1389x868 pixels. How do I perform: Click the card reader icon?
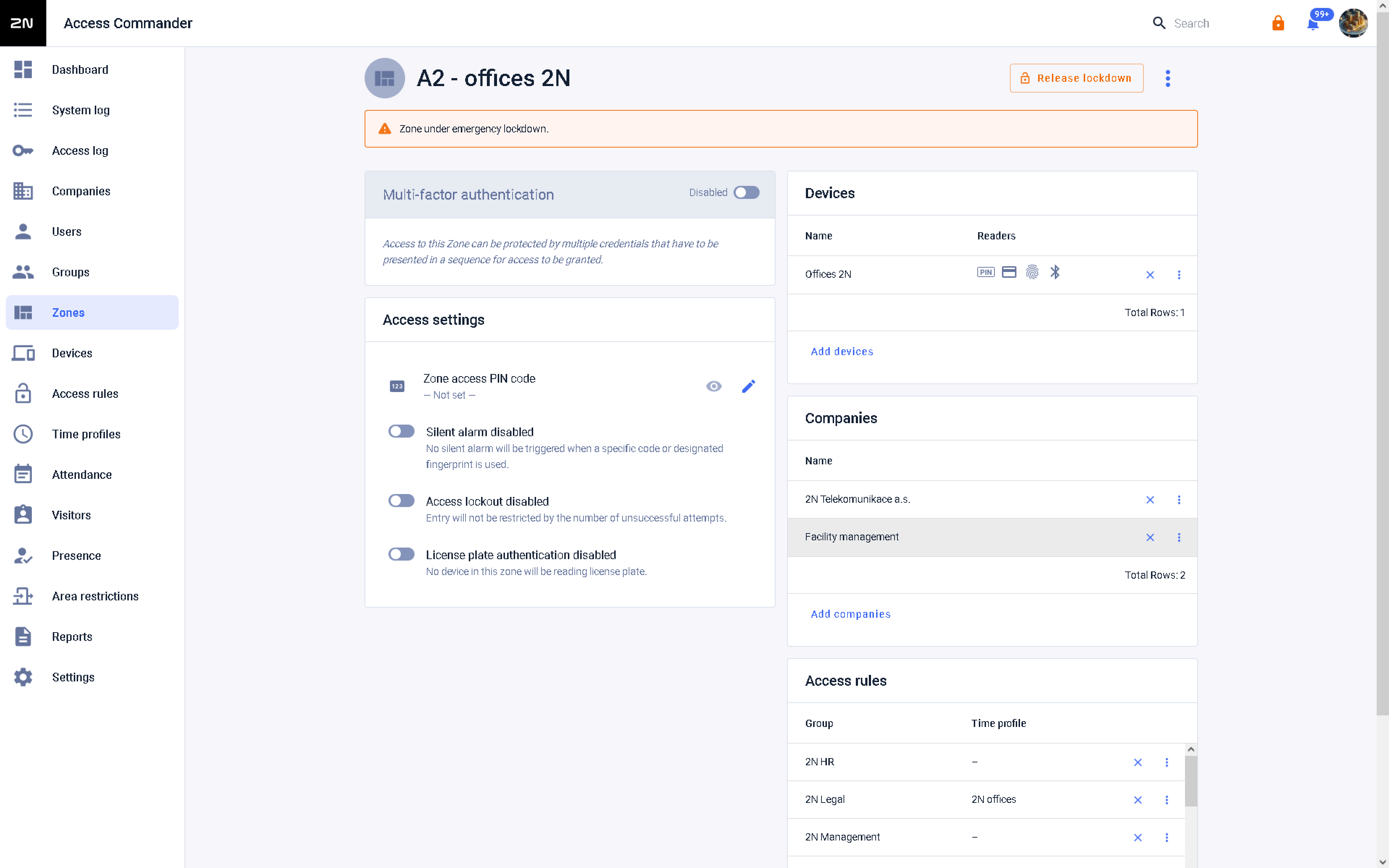coord(1009,272)
